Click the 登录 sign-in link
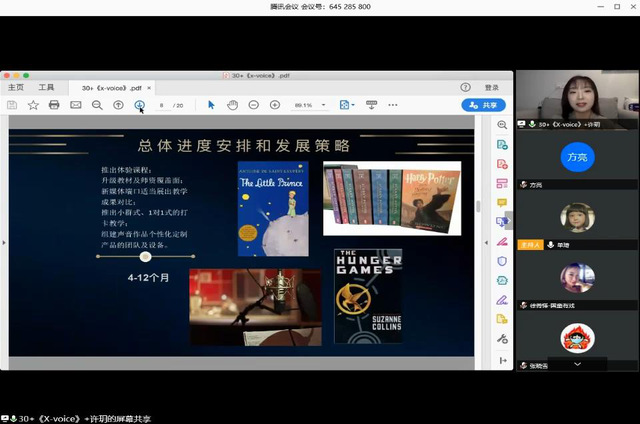This screenshot has height=424, width=640. (491, 88)
